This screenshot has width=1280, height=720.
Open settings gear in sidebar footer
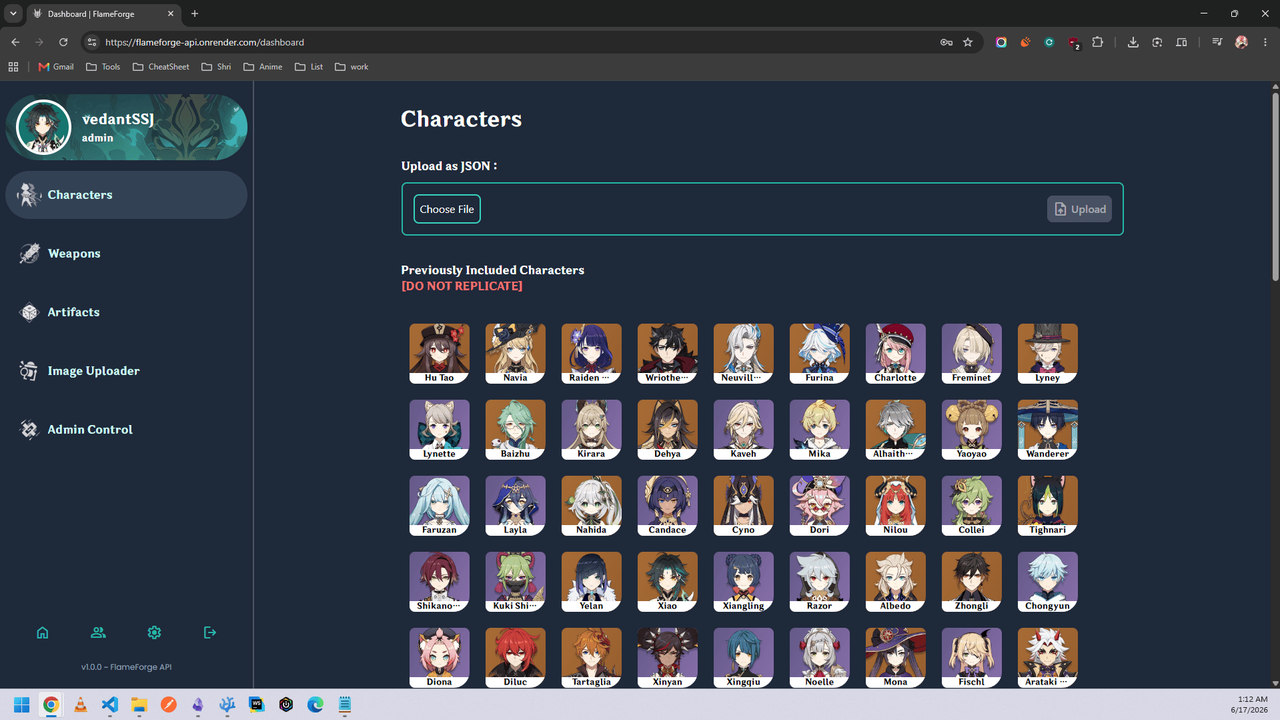point(154,632)
